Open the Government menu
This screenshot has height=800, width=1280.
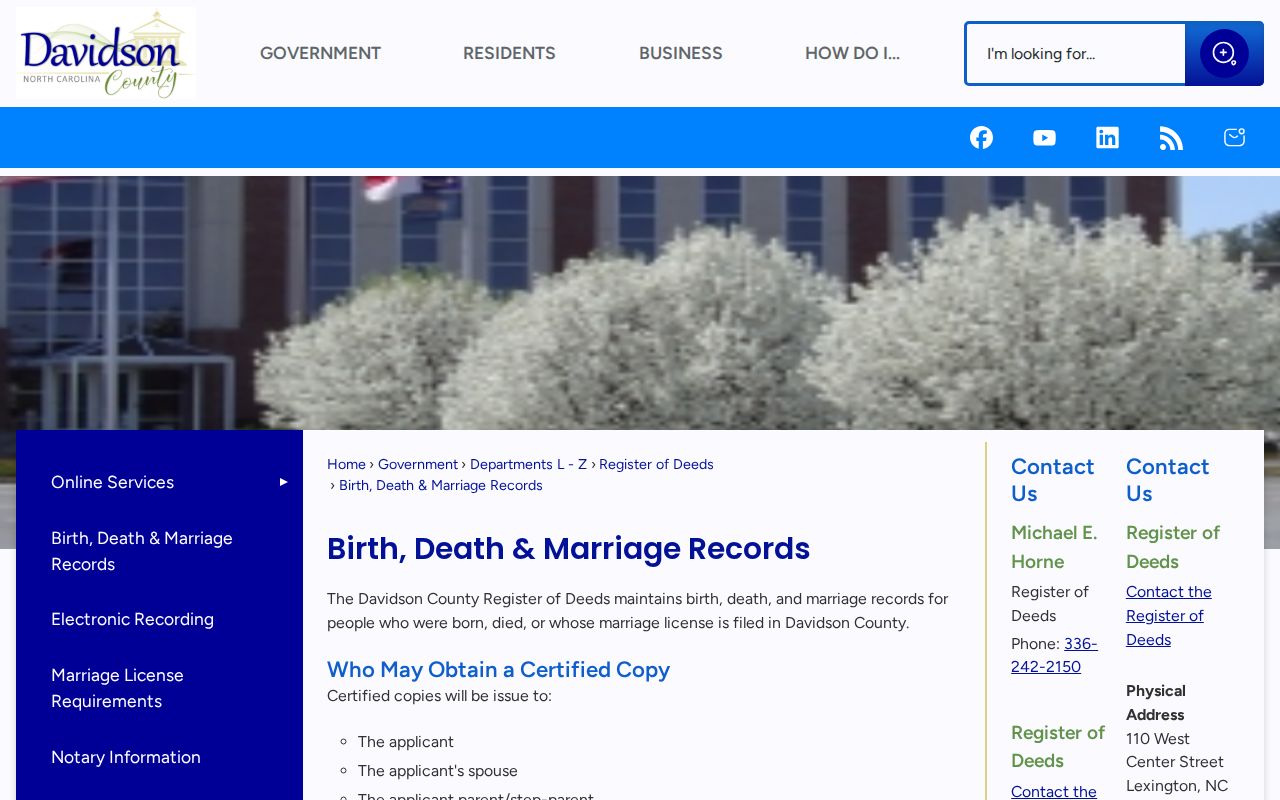coord(320,53)
